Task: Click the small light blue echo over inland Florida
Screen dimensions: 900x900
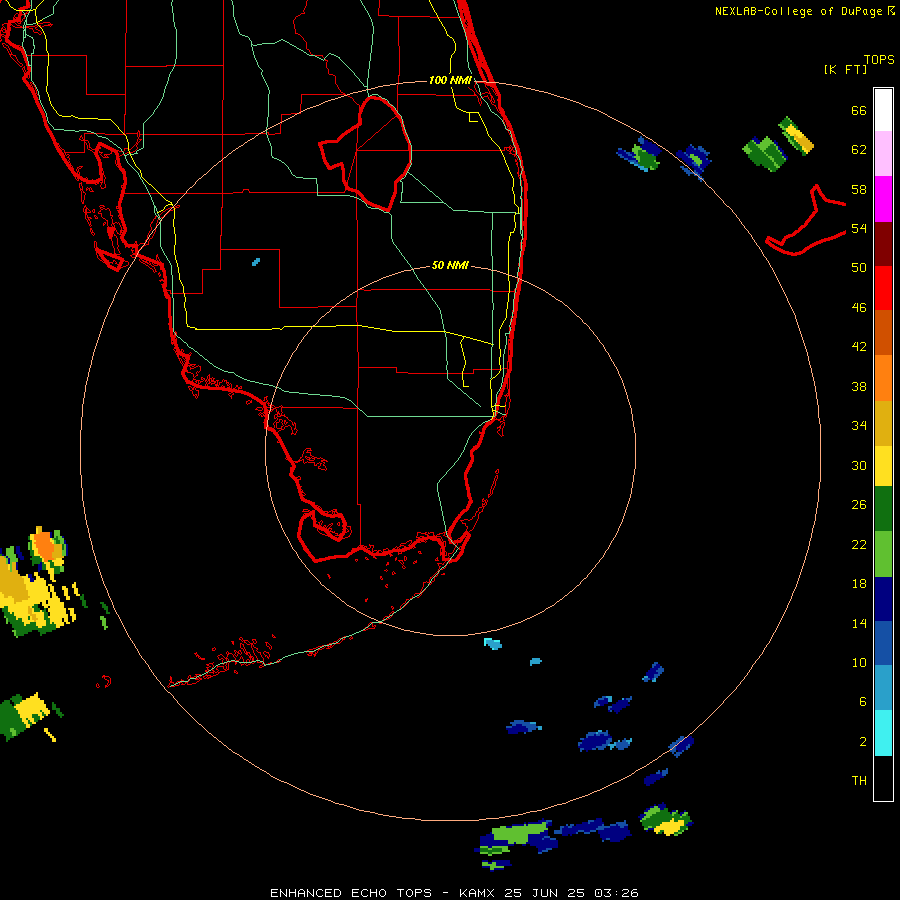Action: [256, 262]
